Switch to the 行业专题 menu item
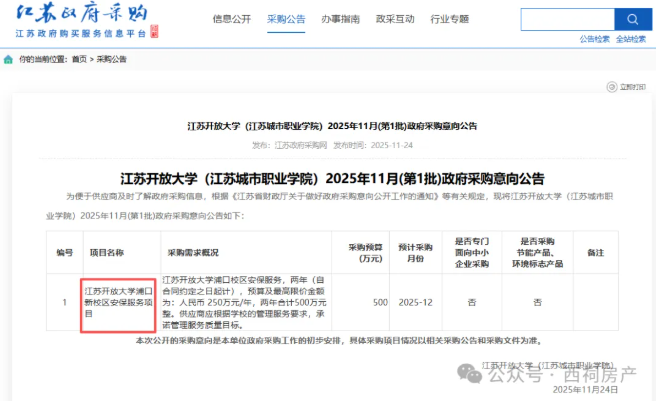Viewport: 656px width, 403px height. [x=451, y=19]
